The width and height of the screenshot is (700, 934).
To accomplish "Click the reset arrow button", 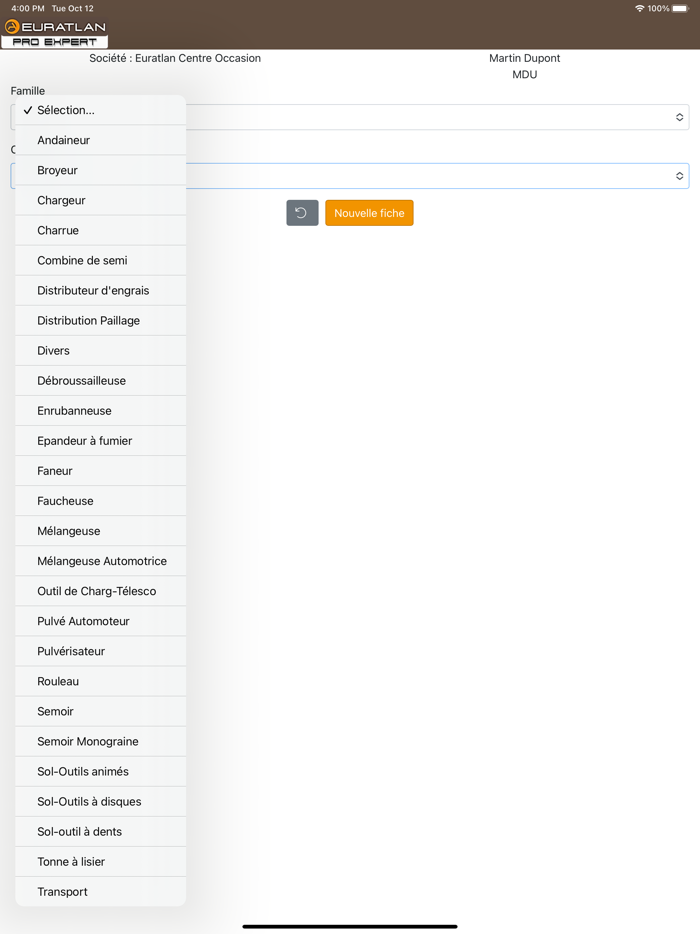I will click(x=302, y=213).
